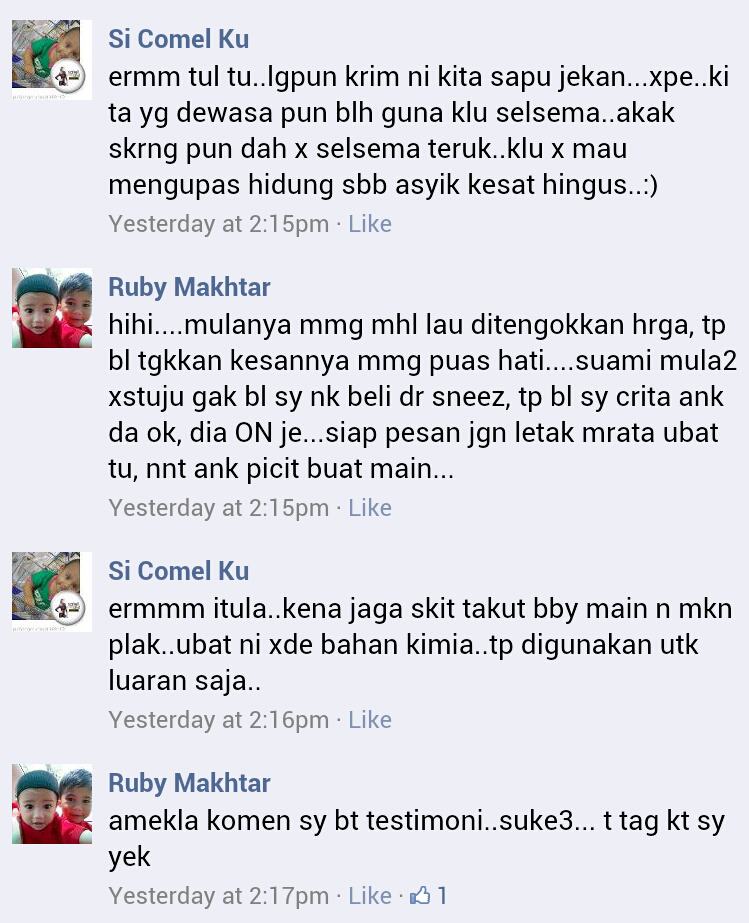
Task: Open Ruby Makhtar's avatar beside the "hihi....mulanya" comment
Action: (x=52, y=308)
